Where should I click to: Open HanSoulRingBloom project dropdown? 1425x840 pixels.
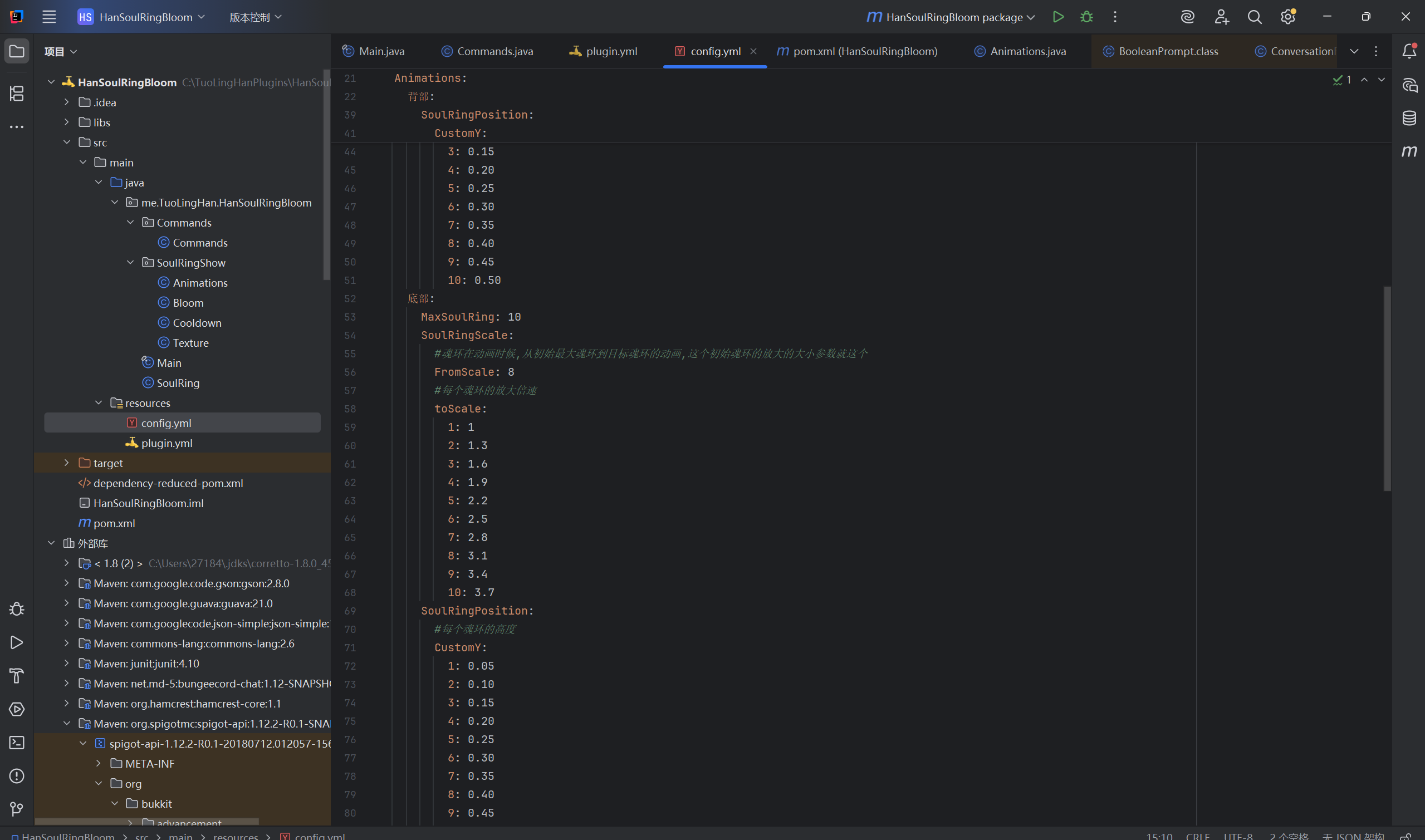click(141, 17)
